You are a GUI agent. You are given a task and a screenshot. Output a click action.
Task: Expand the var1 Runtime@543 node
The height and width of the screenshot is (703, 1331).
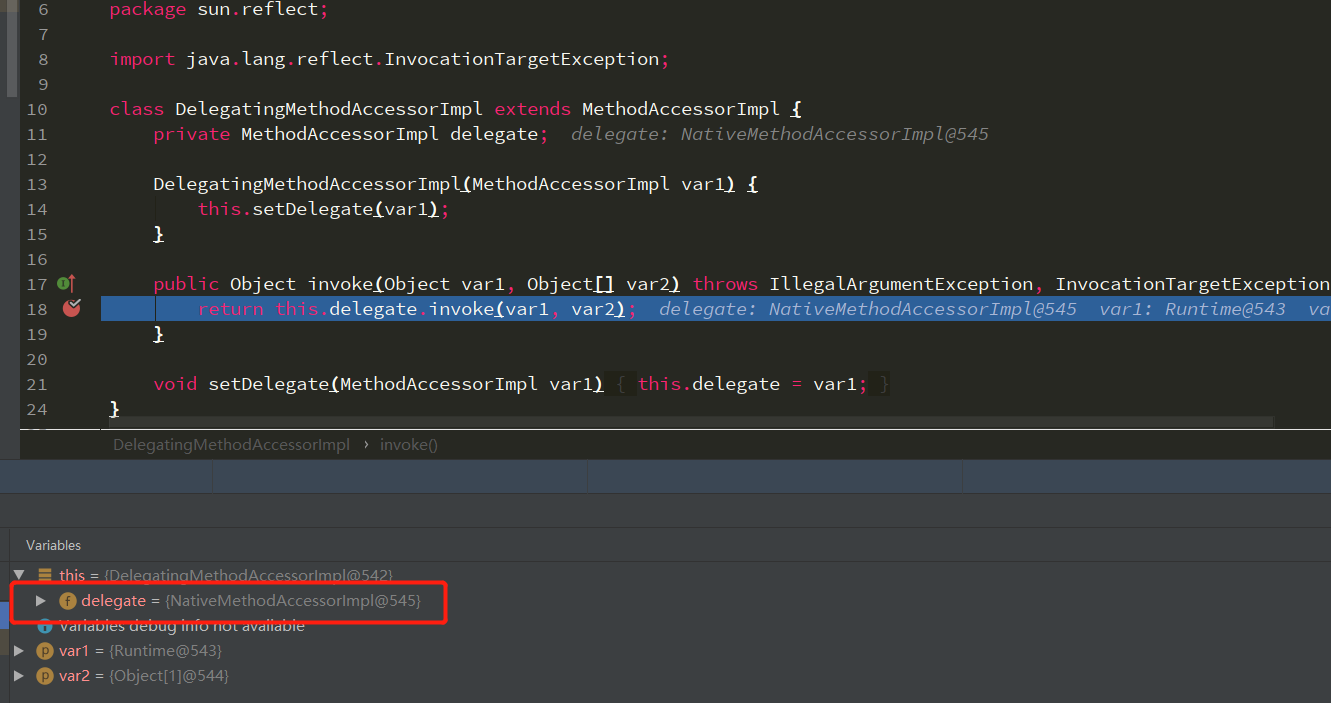(19, 651)
